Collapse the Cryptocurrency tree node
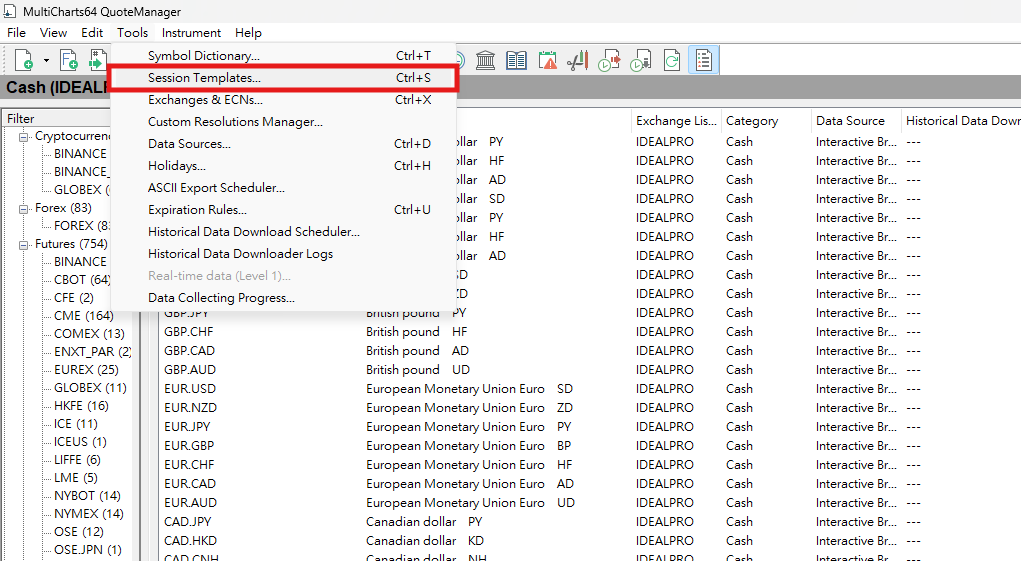Screen dimensions: 1021x561 point(24,136)
